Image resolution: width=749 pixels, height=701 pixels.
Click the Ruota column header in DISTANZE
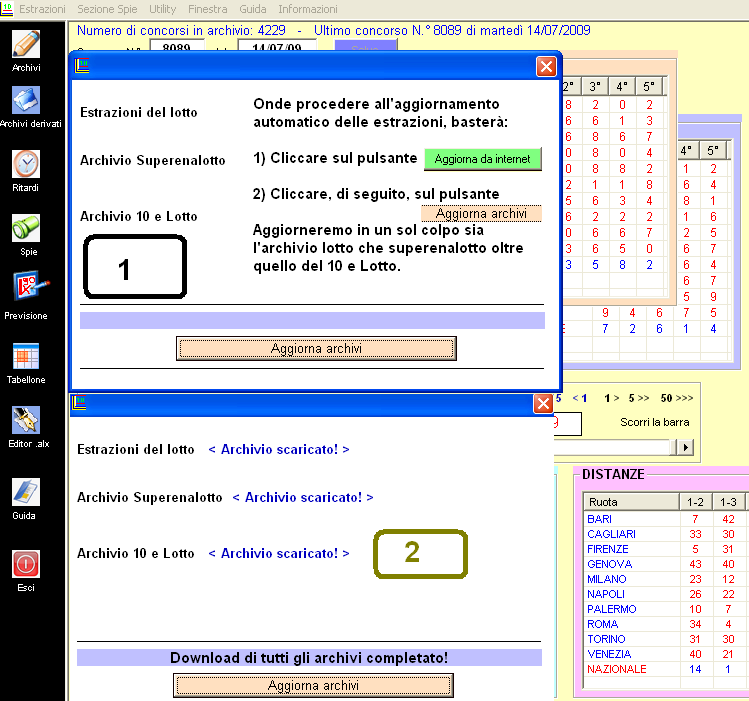[x=631, y=502]
